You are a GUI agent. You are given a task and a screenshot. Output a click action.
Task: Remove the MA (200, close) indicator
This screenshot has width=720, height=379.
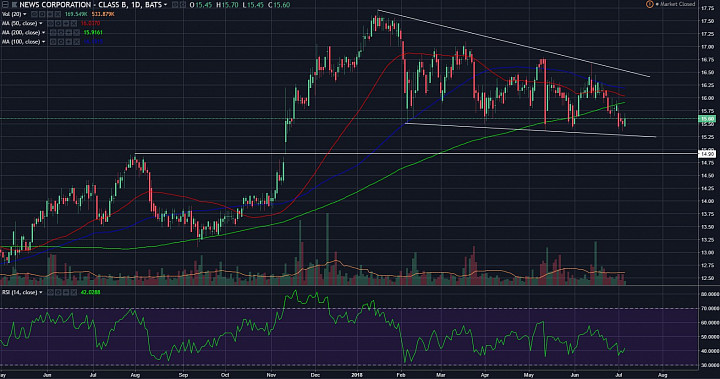(76, 33)
